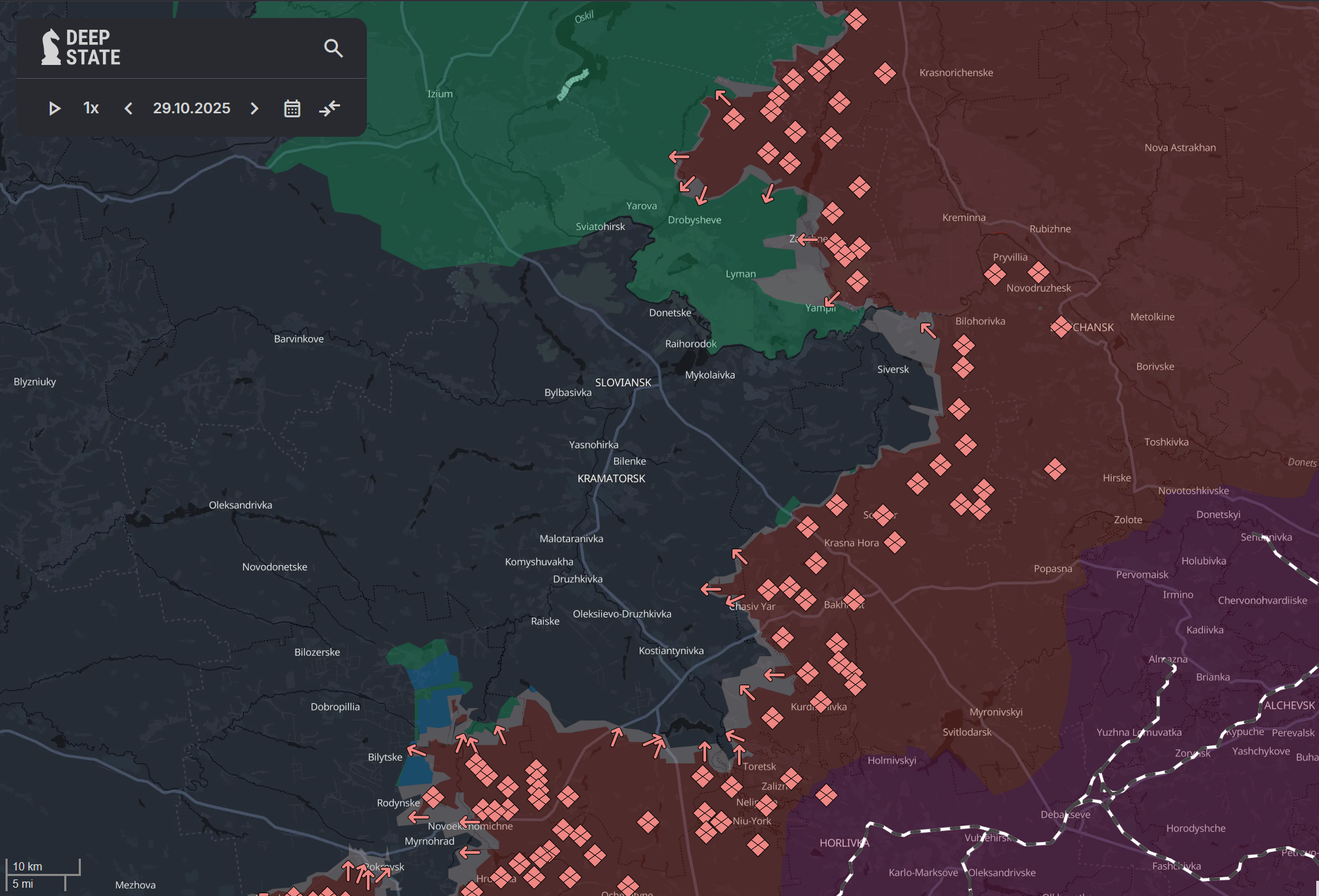Advance to the next day with right chevron
The width and height of the screenshot is (1319, 896).
[x=254, y=108]
